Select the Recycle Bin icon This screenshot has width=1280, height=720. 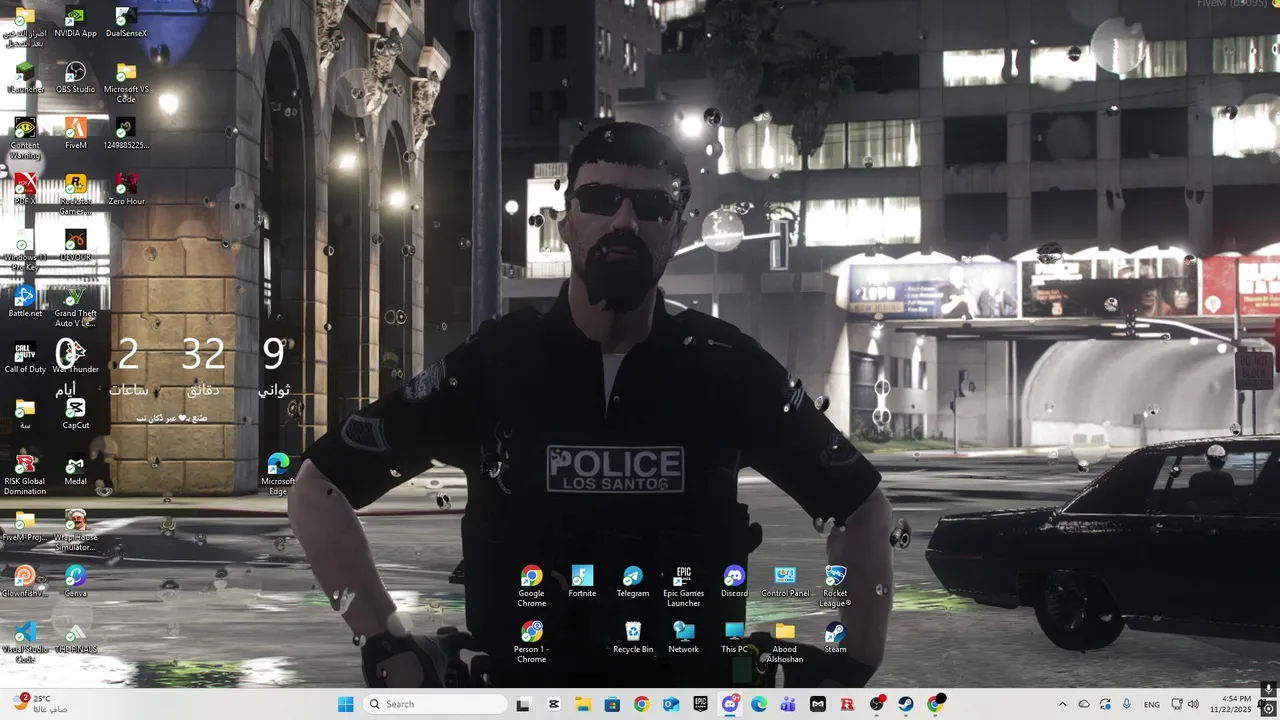633,639
